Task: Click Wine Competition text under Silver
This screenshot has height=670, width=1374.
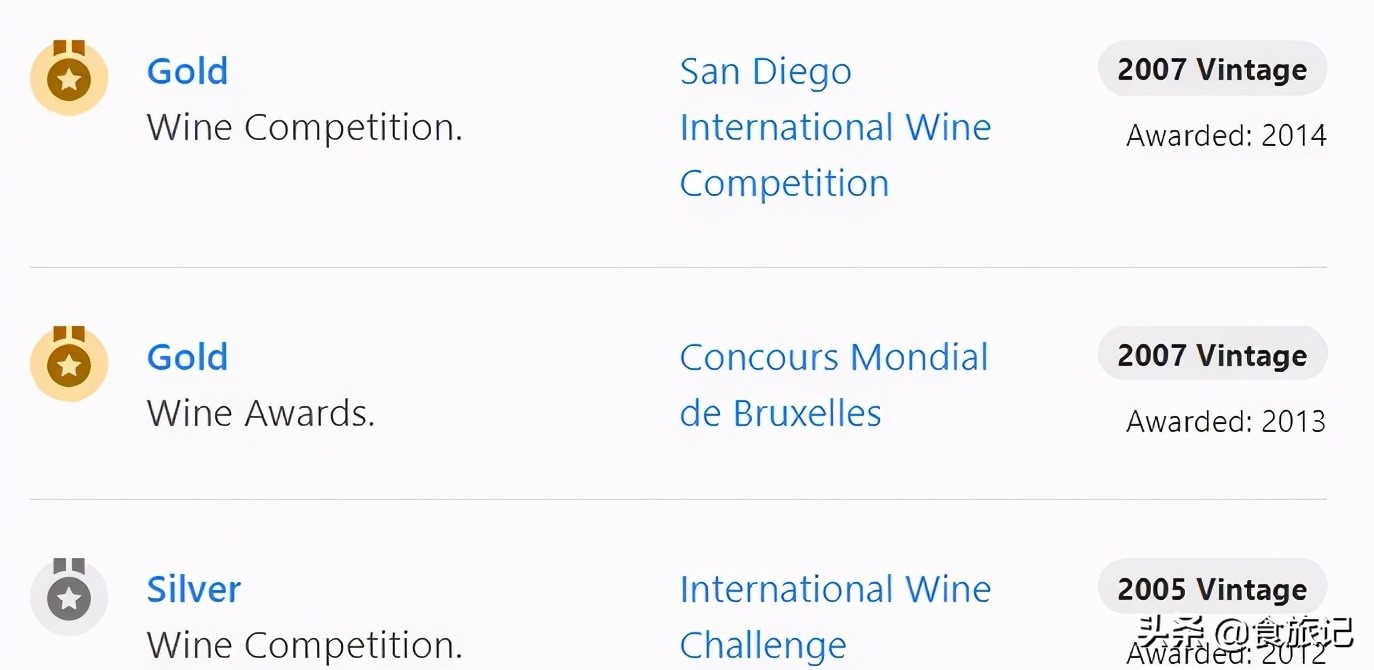Action: pyautogui.click(x=304, y=645)
